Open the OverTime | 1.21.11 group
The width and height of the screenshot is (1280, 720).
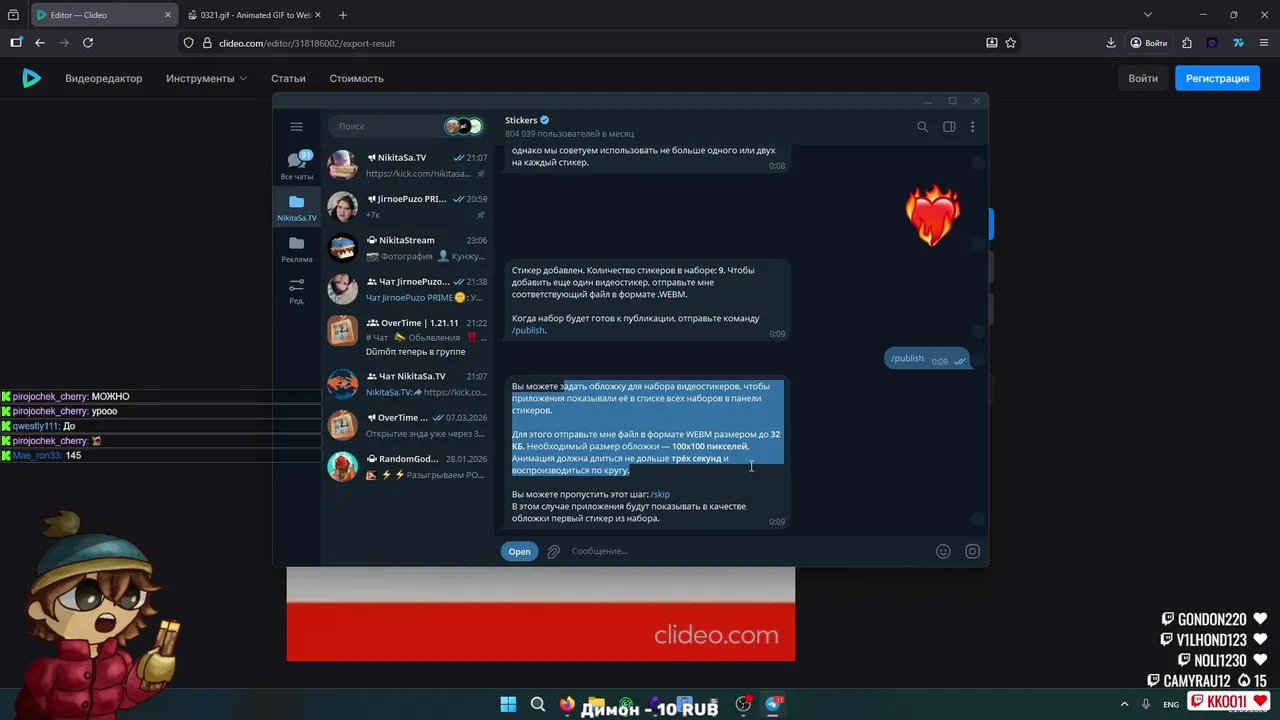tap(408, 337)
